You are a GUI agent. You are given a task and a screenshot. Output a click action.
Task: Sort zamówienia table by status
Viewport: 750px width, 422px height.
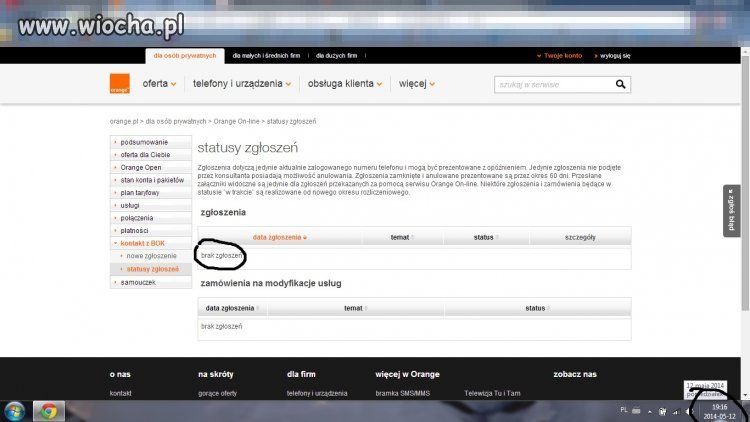pyautogui.click(x=537, y=308)
